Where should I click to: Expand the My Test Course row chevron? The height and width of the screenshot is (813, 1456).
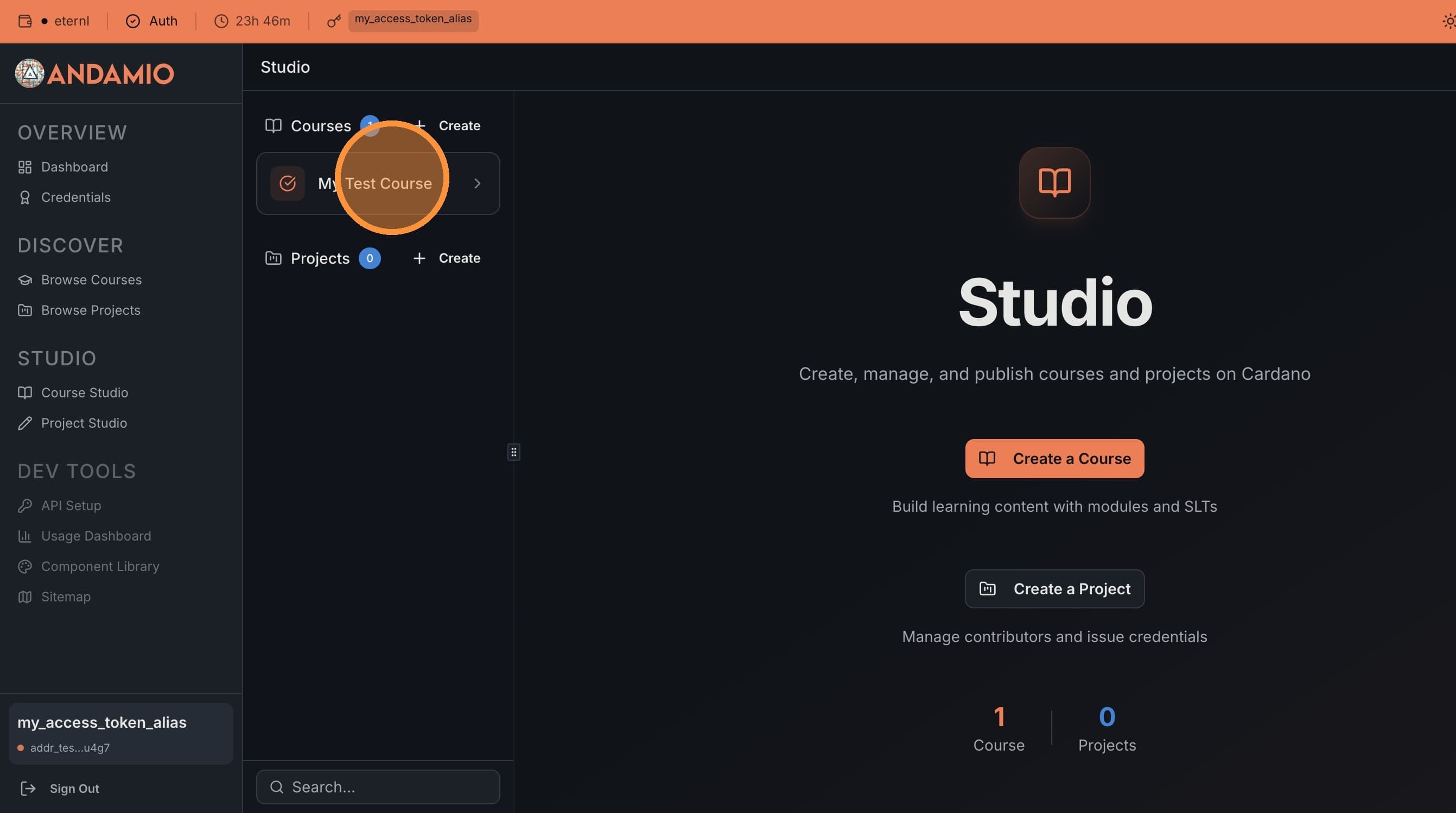click(x=477, y=183)
